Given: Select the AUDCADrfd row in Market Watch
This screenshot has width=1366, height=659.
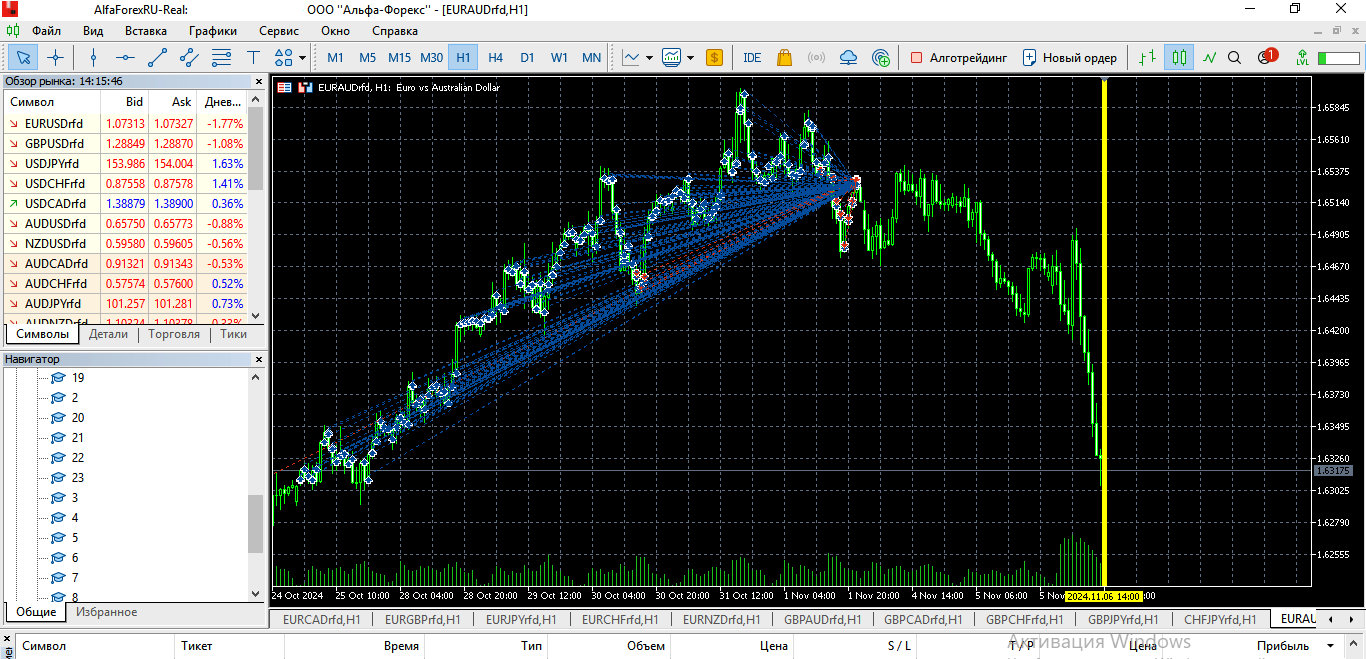Looking at the screenshot, I should click(x=124, y=263).
